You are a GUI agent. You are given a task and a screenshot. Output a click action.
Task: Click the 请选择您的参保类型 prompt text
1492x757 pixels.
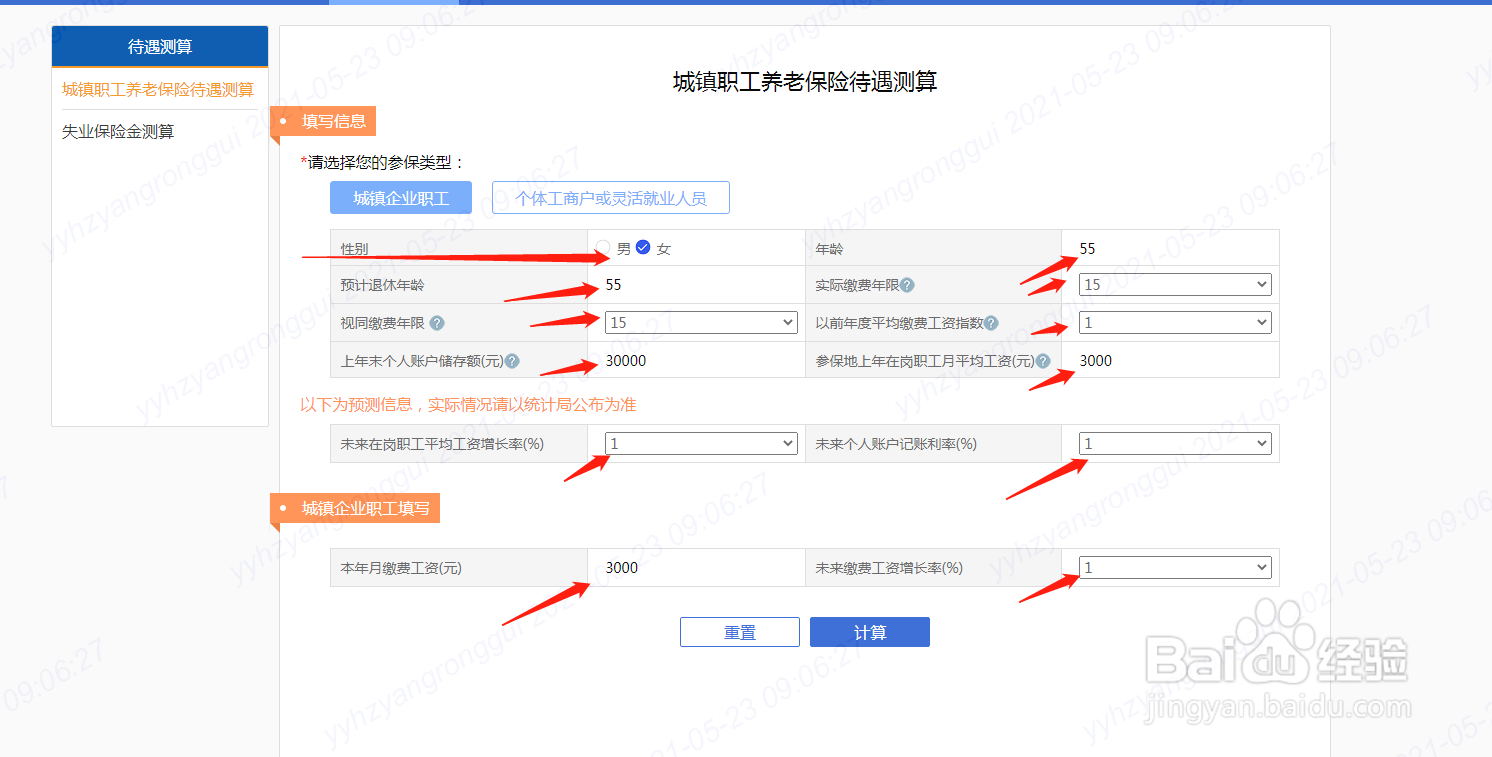[383, 162]
